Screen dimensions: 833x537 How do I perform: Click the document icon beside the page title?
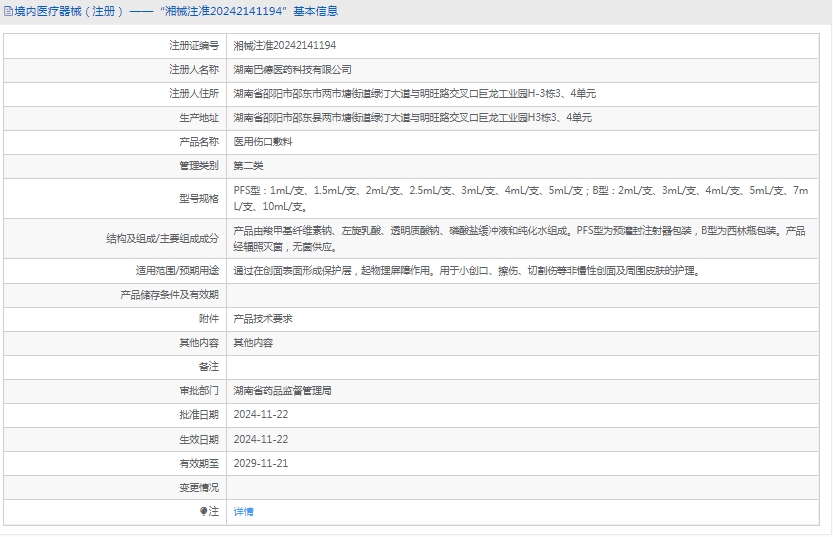click(x=8, y=12)
